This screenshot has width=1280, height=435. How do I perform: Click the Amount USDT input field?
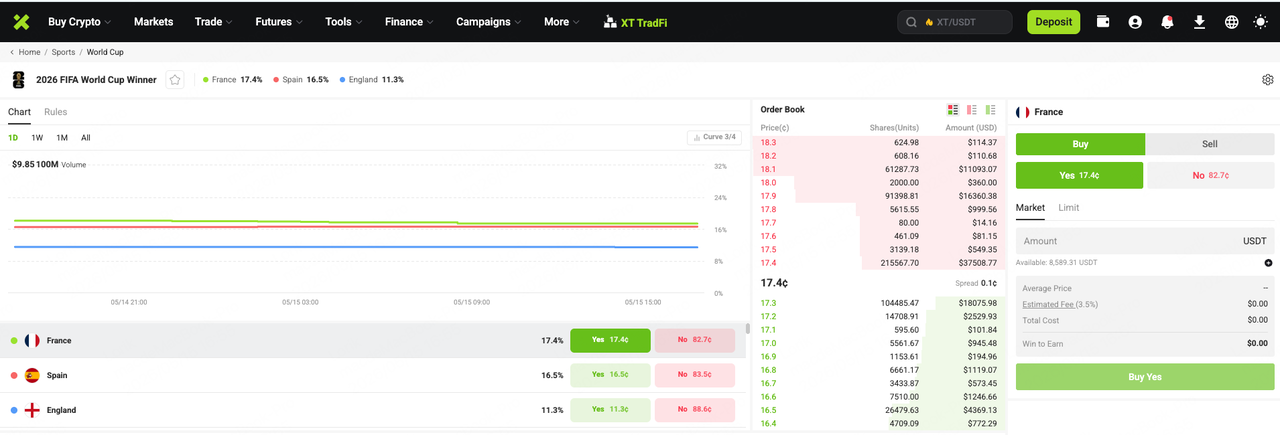click(1145, 241)
